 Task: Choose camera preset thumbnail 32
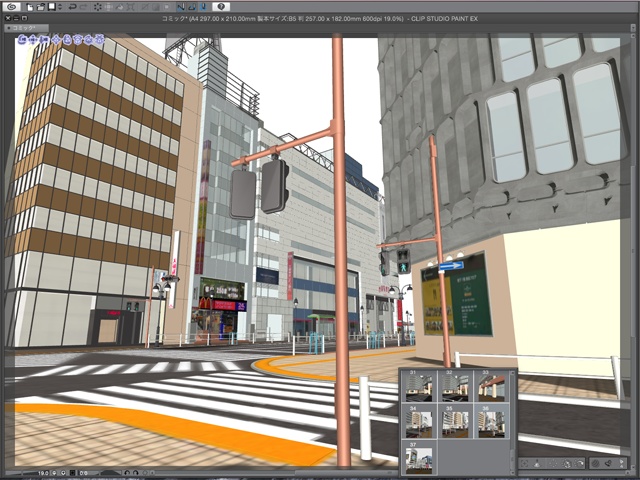coord(455,386)
